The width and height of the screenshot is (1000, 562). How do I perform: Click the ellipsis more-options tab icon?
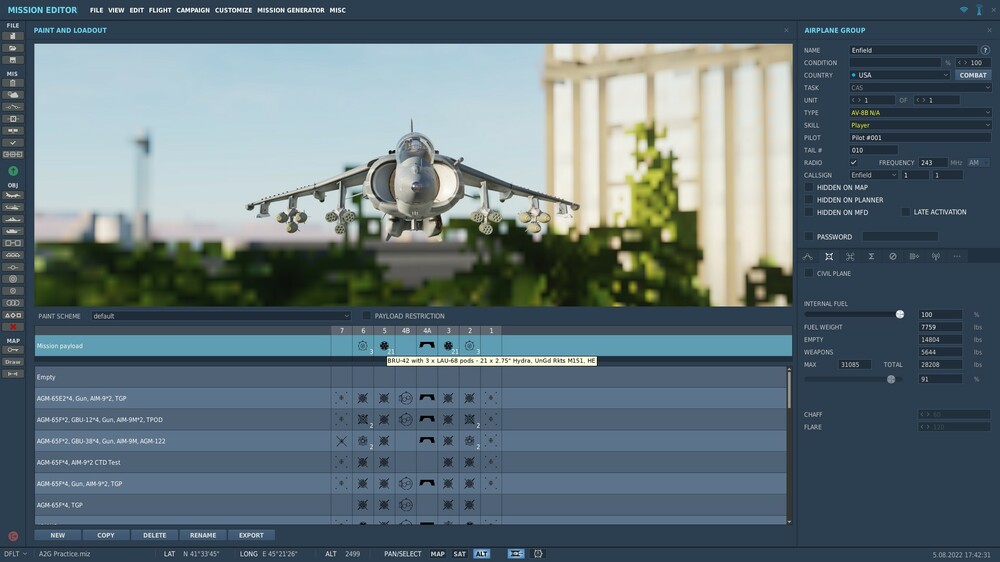click(957, 256)
